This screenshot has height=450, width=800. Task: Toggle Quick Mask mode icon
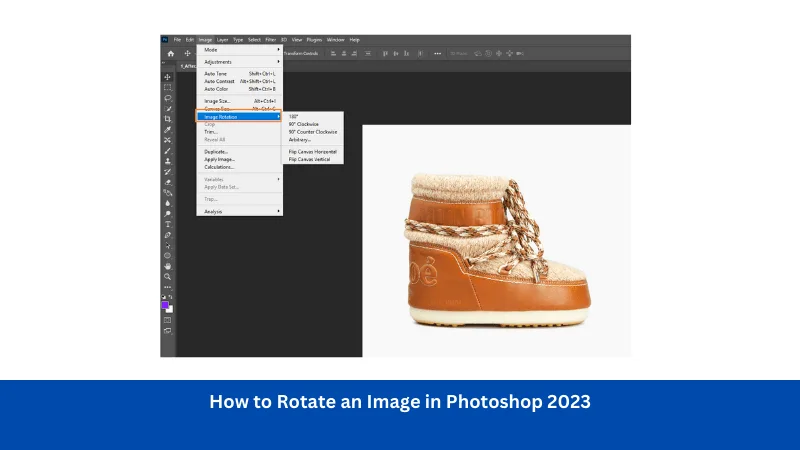pyautogui.click(x=167, y=320)
